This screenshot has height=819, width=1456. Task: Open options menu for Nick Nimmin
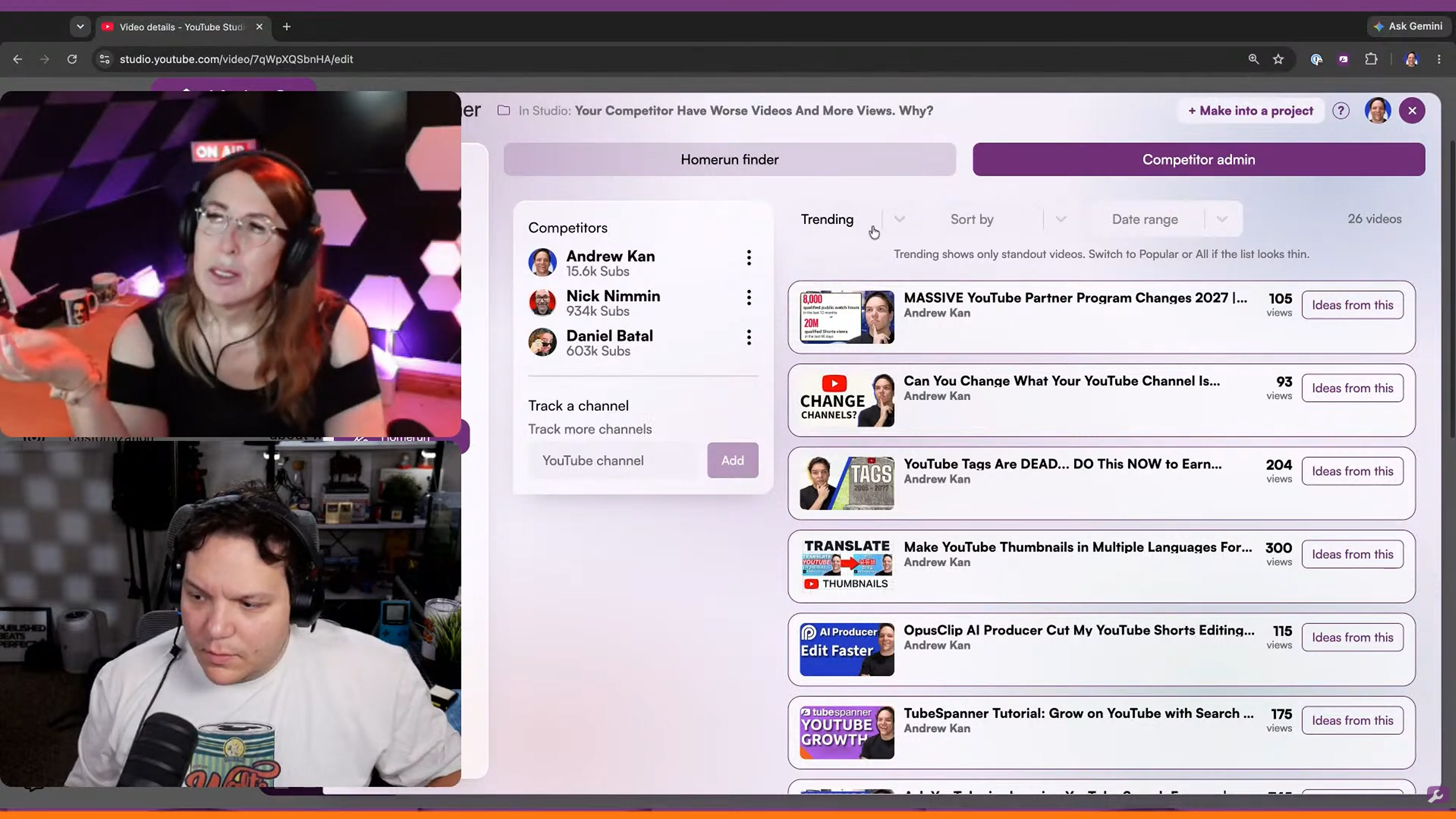tap(749, 298)
